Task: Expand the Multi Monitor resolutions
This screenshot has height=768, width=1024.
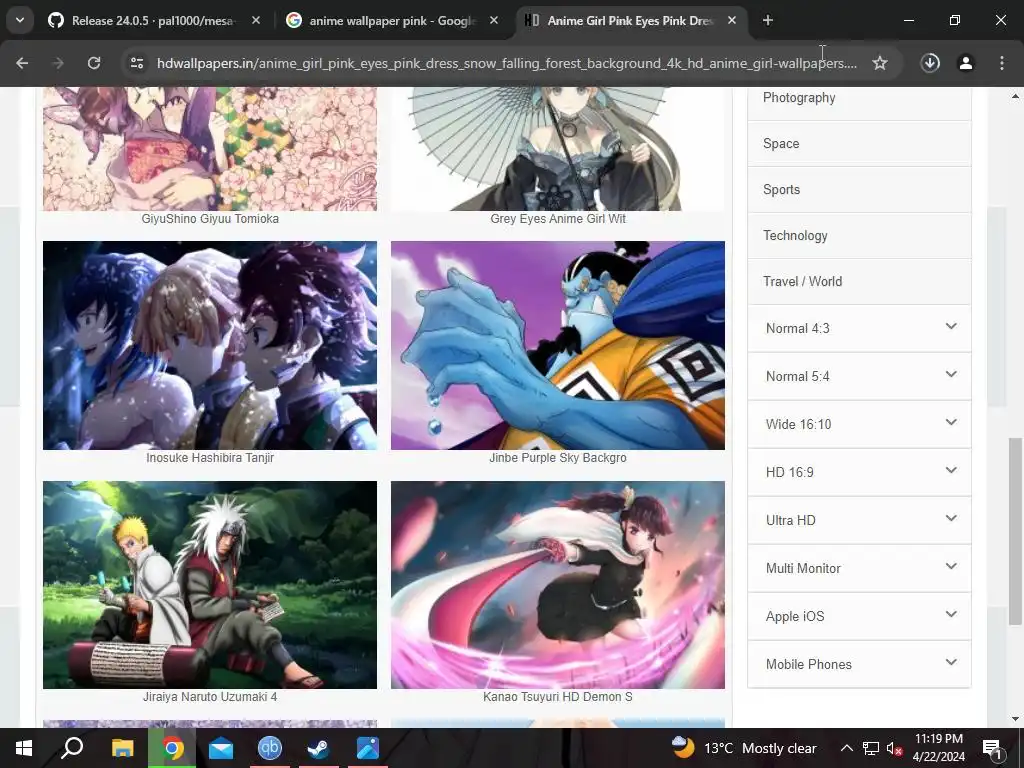Action: point(859,568)
